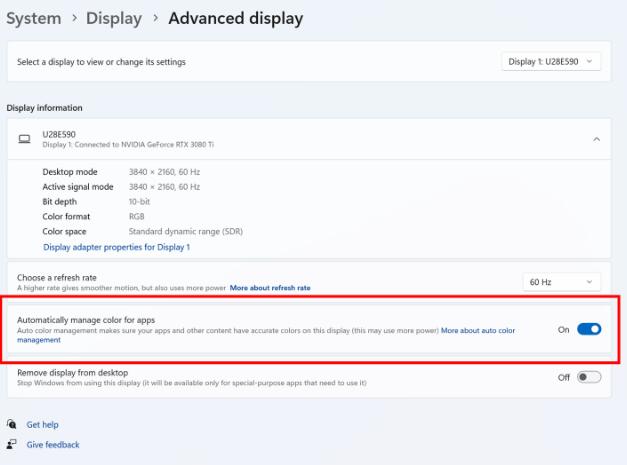
Task: Click the Choose a refresh rate label
Action: (61, 277)
